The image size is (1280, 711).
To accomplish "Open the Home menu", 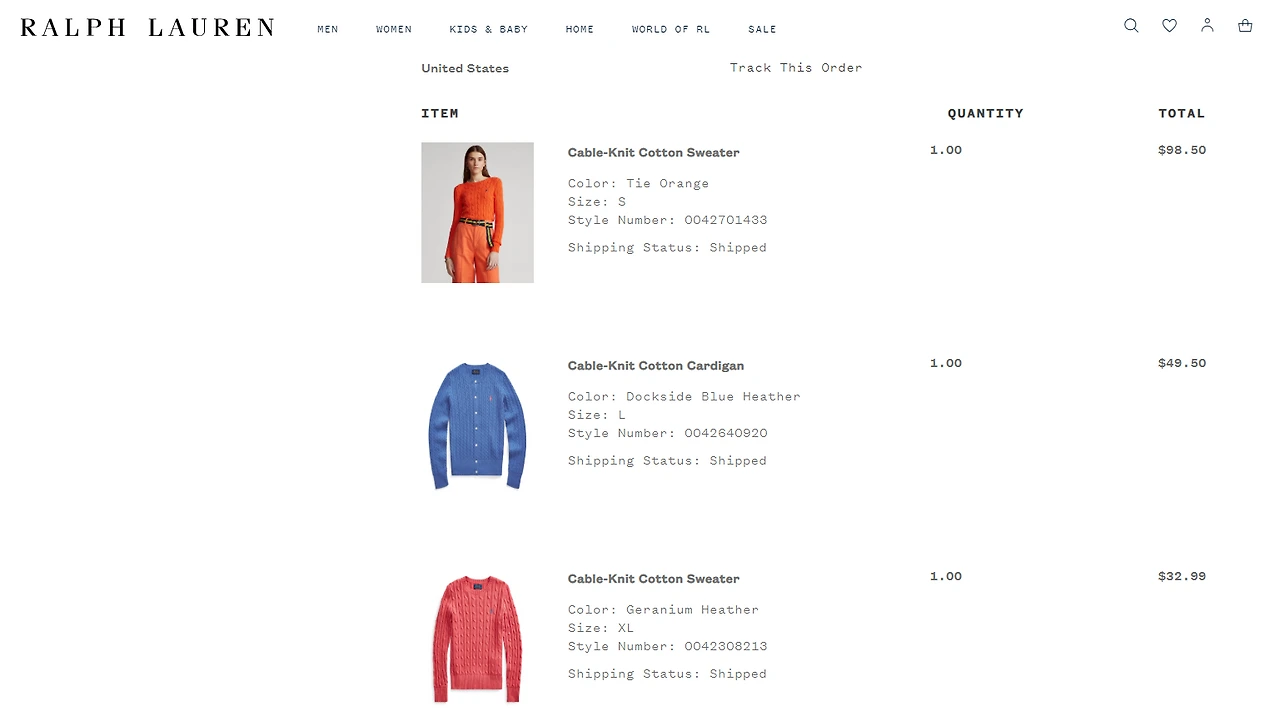I will [x=580, y=29].
